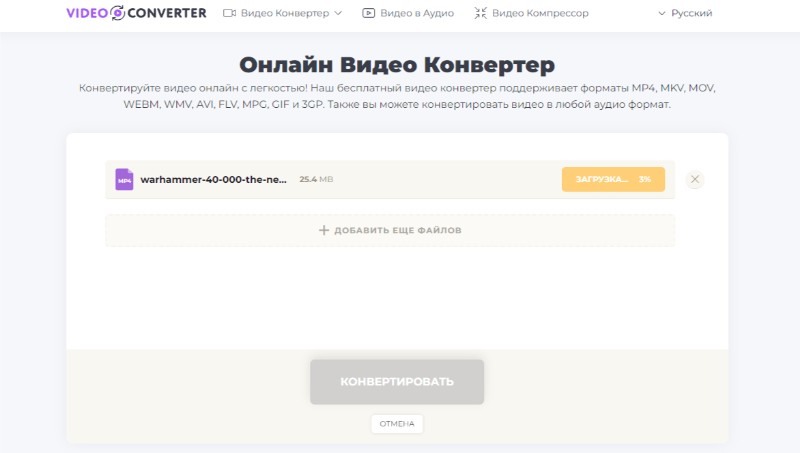Open the Русский language dropdown
The width and height of the screenshot is (800, 453).
(685, 13)
